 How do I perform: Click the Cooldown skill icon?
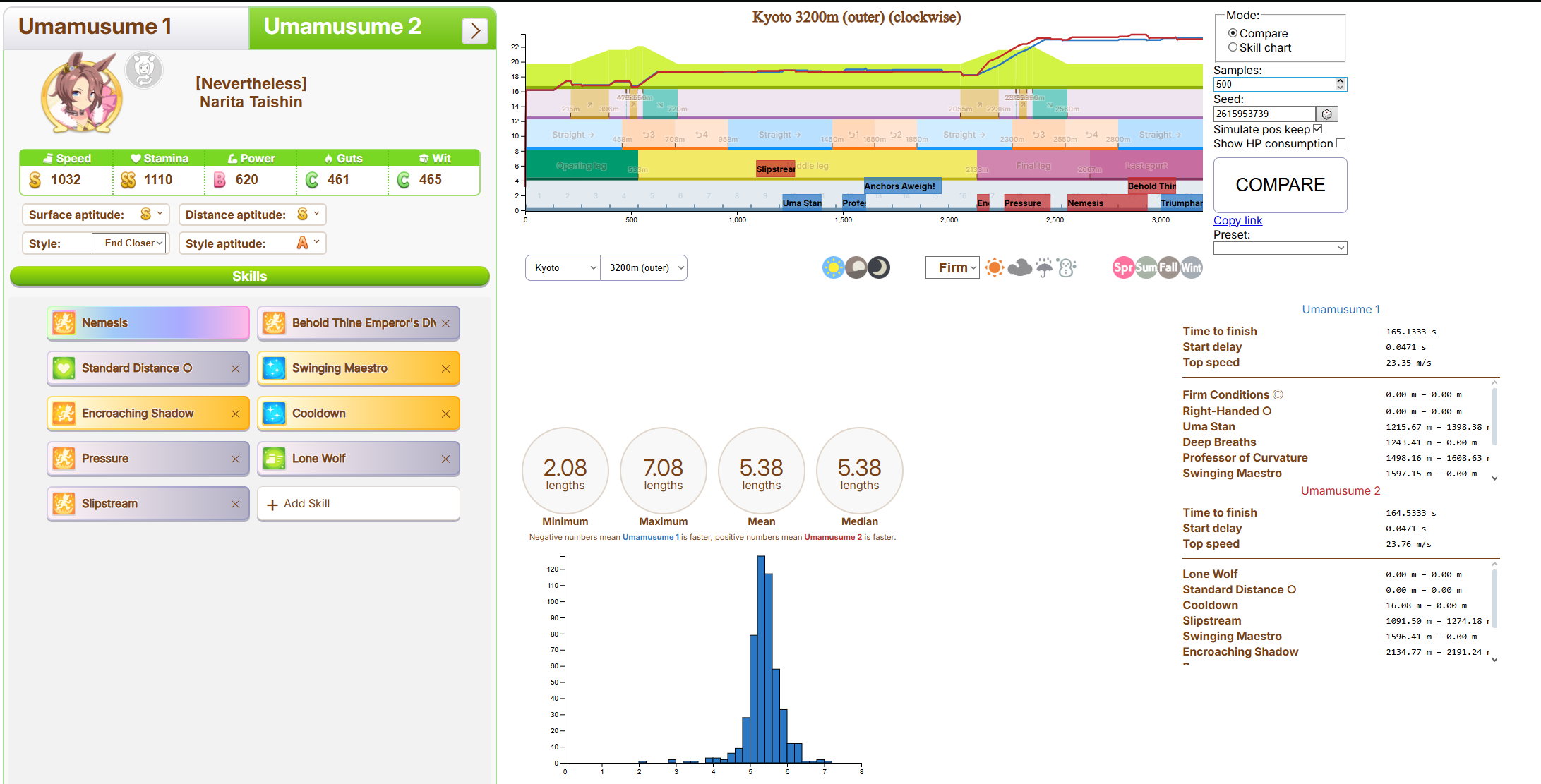coord(274,414)
